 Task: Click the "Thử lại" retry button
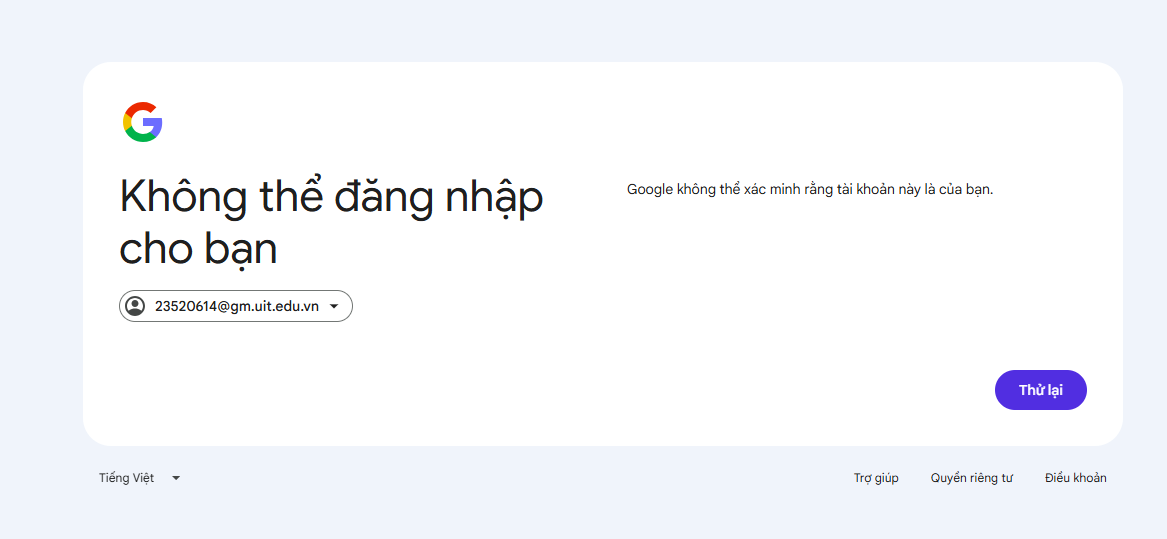click(1040, 390)
